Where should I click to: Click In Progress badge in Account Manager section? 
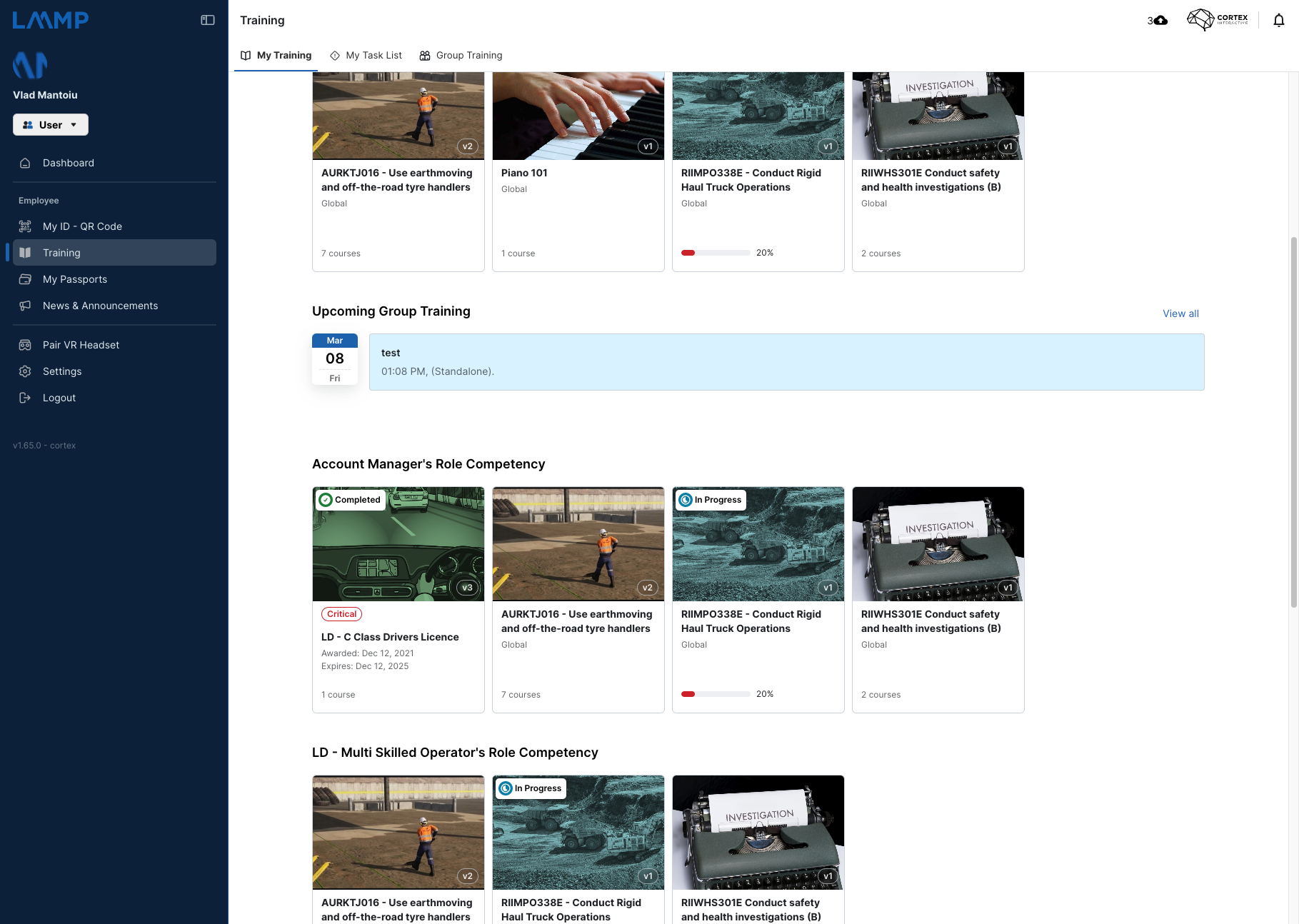pyautogui.click(x=711, y=500)
